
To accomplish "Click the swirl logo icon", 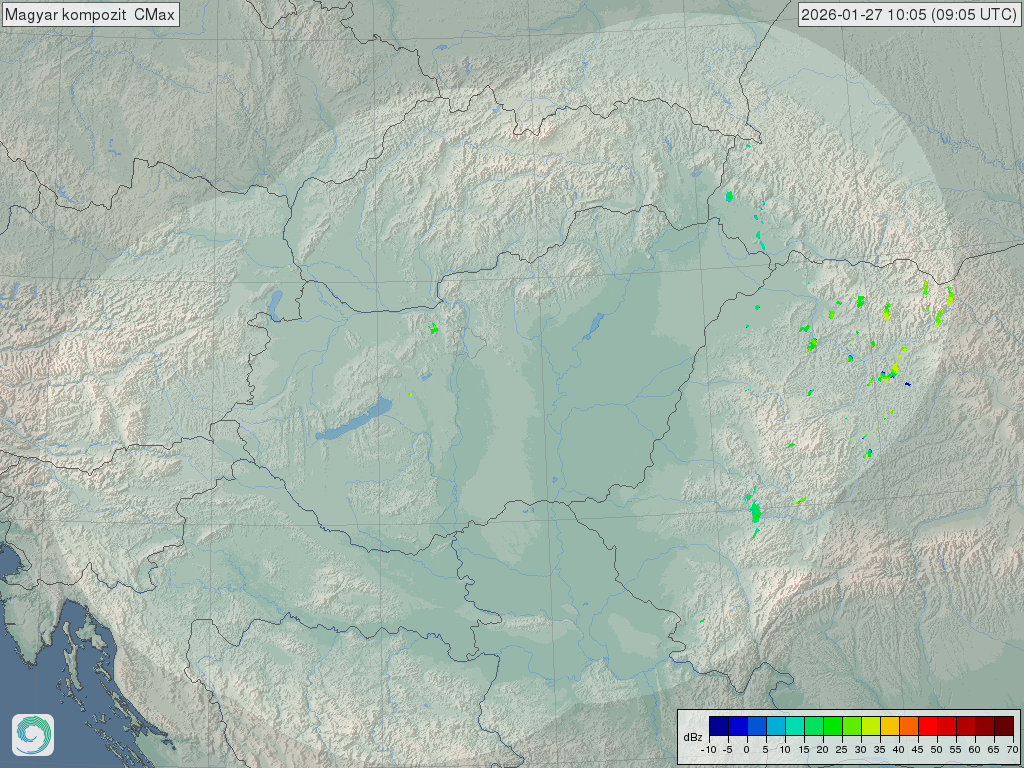I will (32, 735).
